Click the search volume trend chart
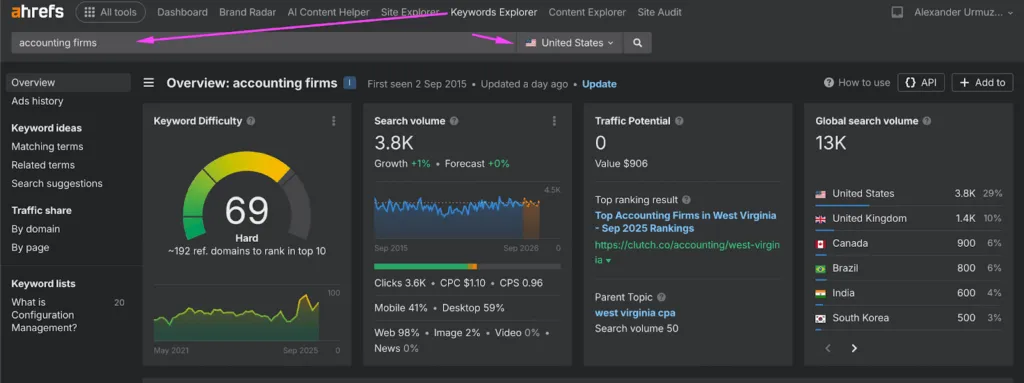 pyautogui.click(x=457, y=216)
